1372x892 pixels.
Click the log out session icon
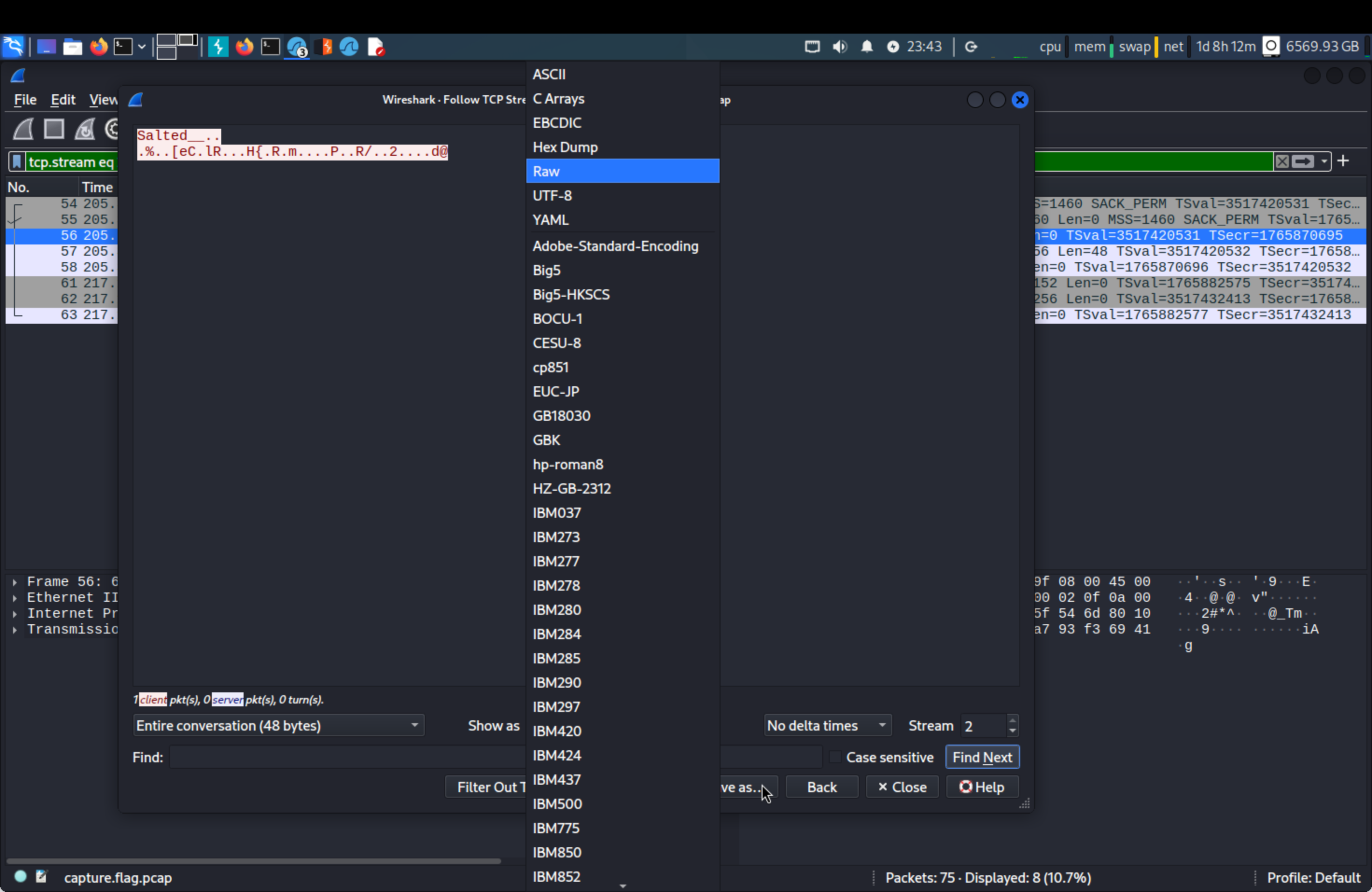pyautogui.click(x=971, y=47)
